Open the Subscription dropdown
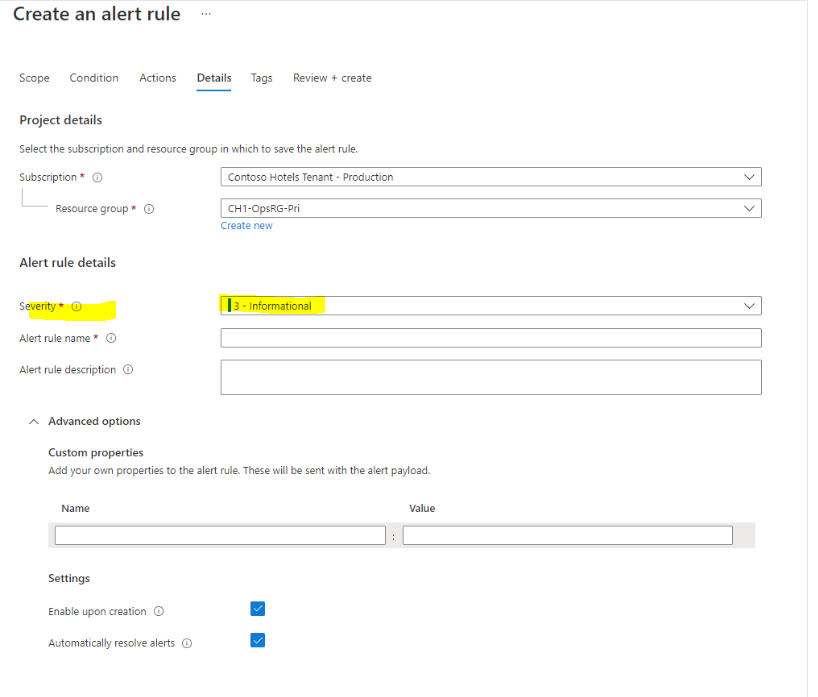 (749, 176)
